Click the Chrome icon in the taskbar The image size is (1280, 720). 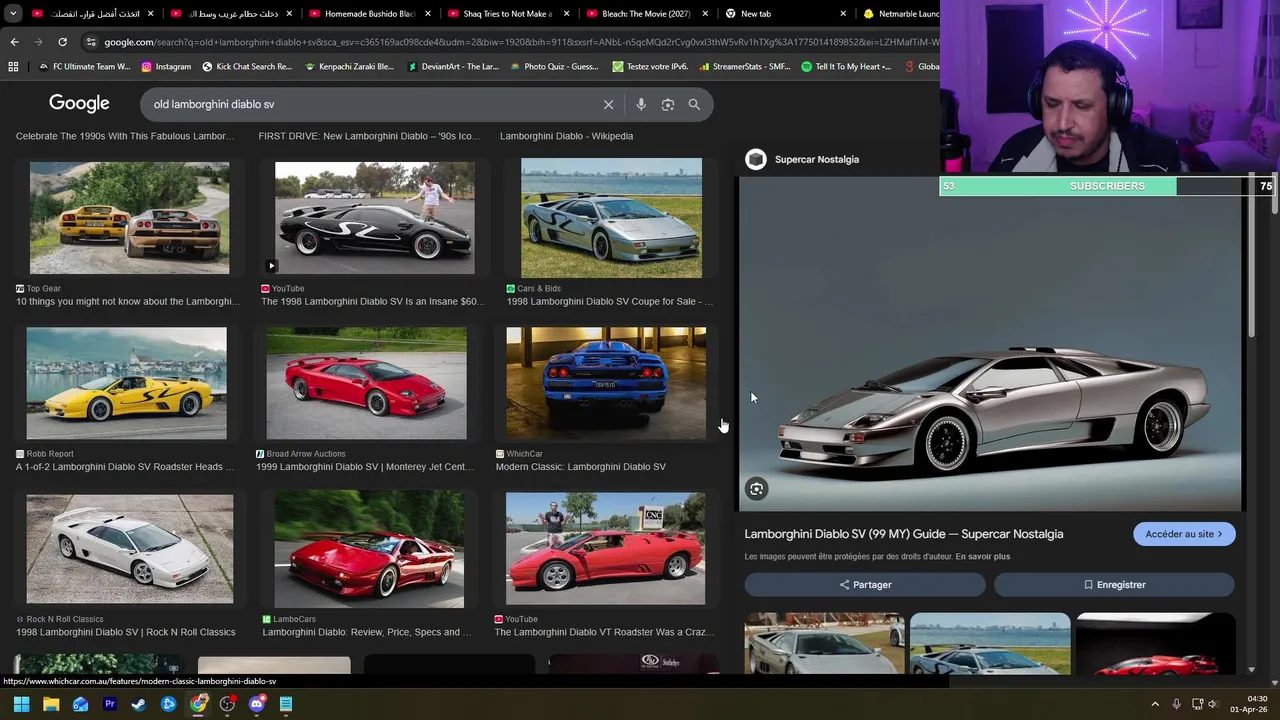pos(198,704)
